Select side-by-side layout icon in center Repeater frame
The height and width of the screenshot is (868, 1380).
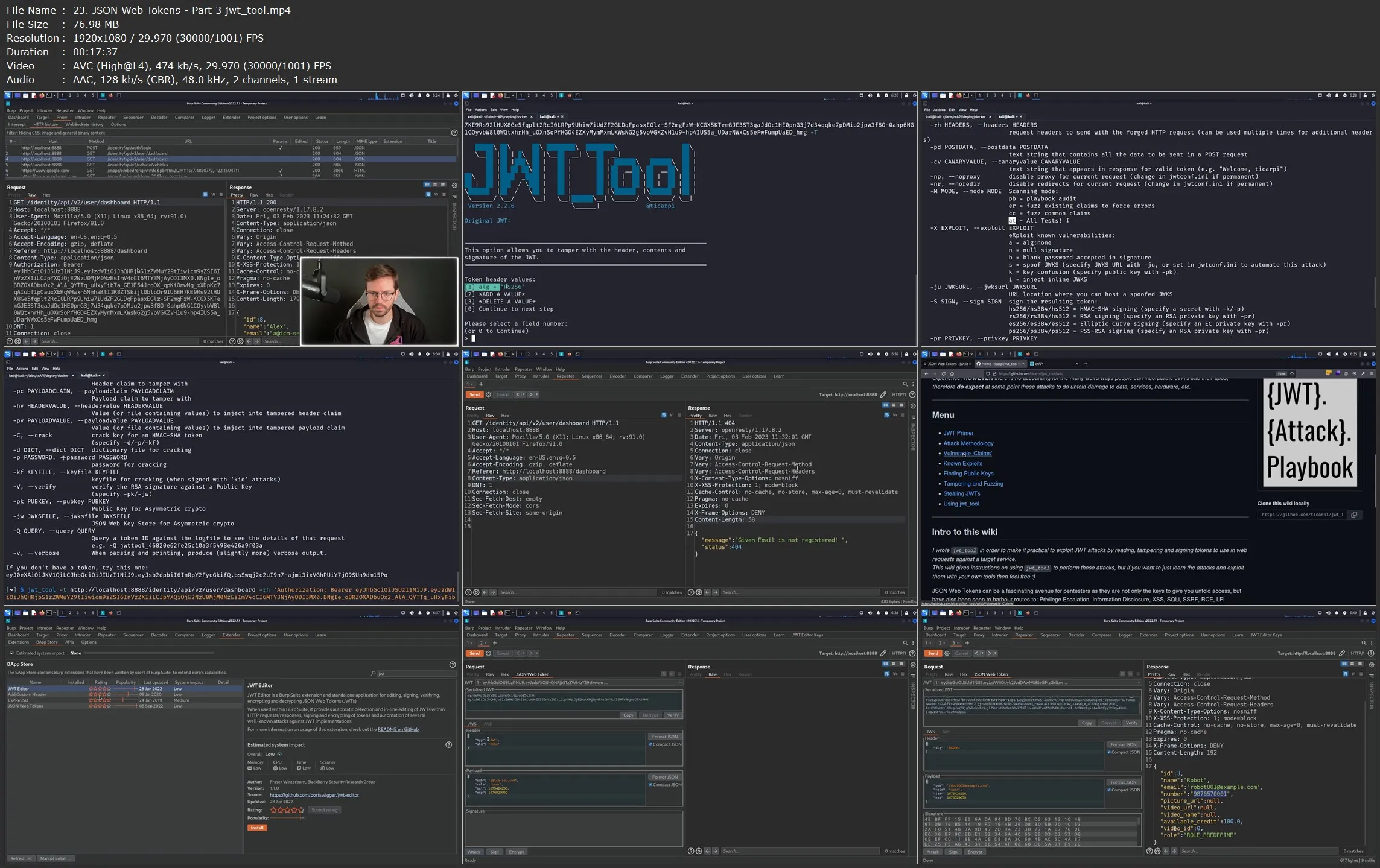pyautogui.click(x=886, y=405)
